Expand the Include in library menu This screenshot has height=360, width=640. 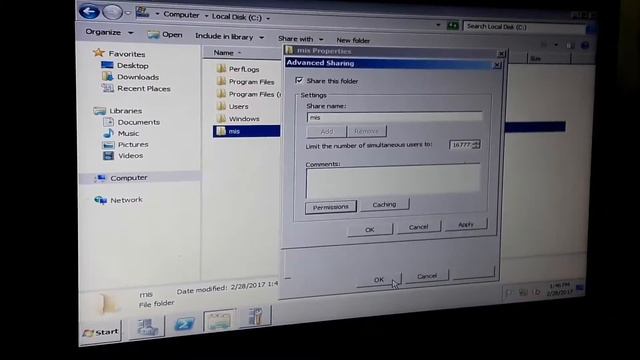click(x=229, y=36)
